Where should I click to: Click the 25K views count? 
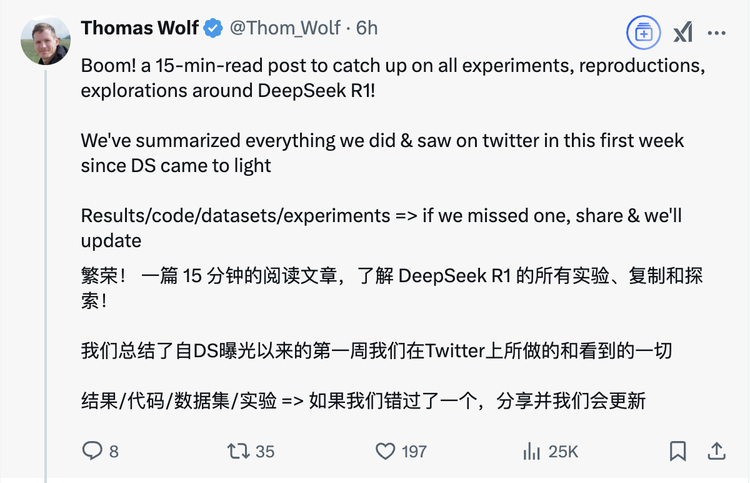tap(563, 452)
